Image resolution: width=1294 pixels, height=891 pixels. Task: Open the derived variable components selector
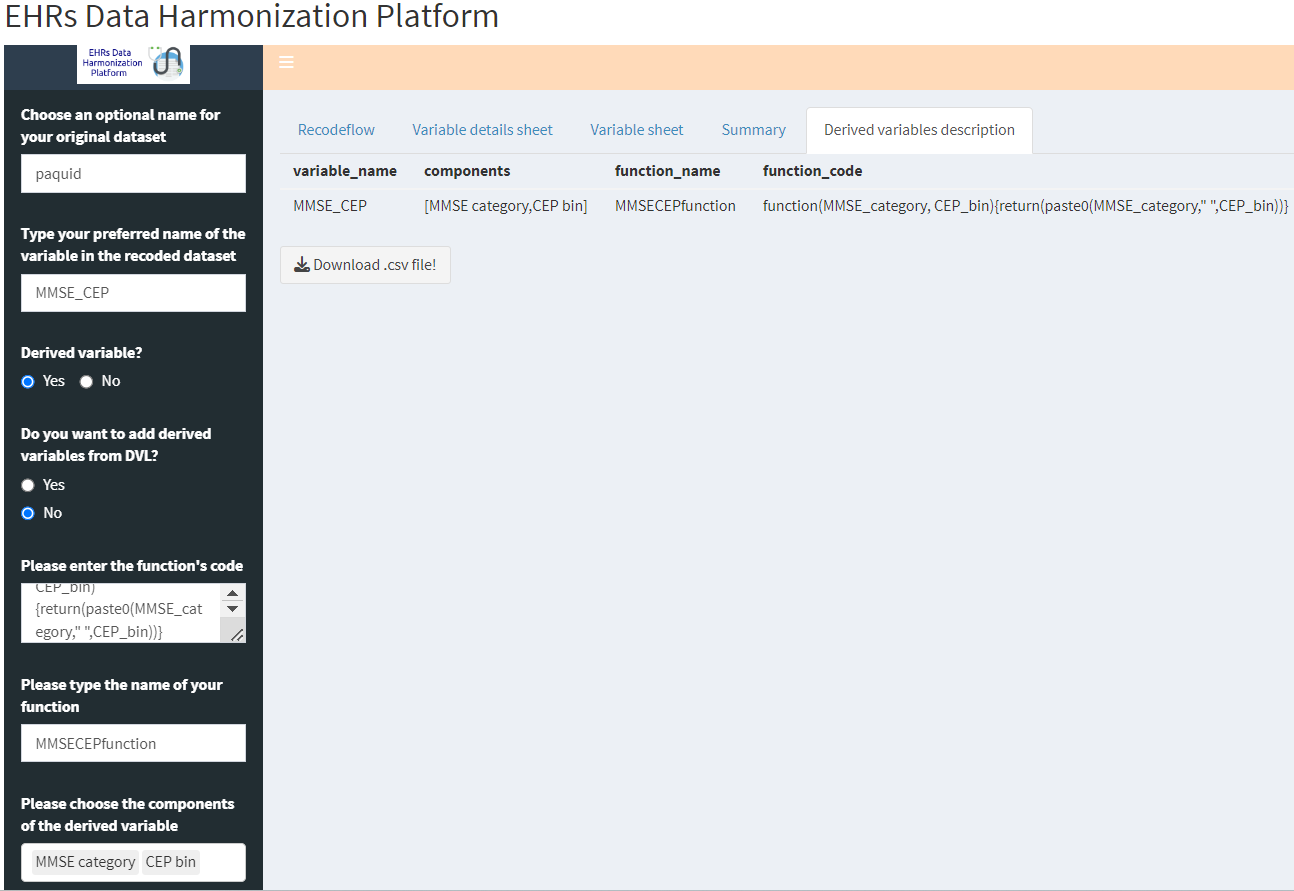(x=222, y=862)
